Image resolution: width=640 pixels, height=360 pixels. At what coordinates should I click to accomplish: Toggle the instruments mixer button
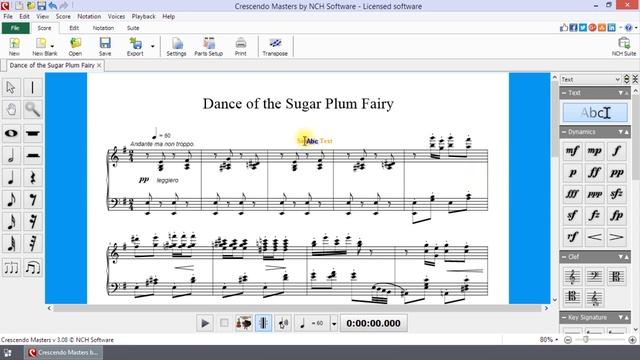[244, 323]
